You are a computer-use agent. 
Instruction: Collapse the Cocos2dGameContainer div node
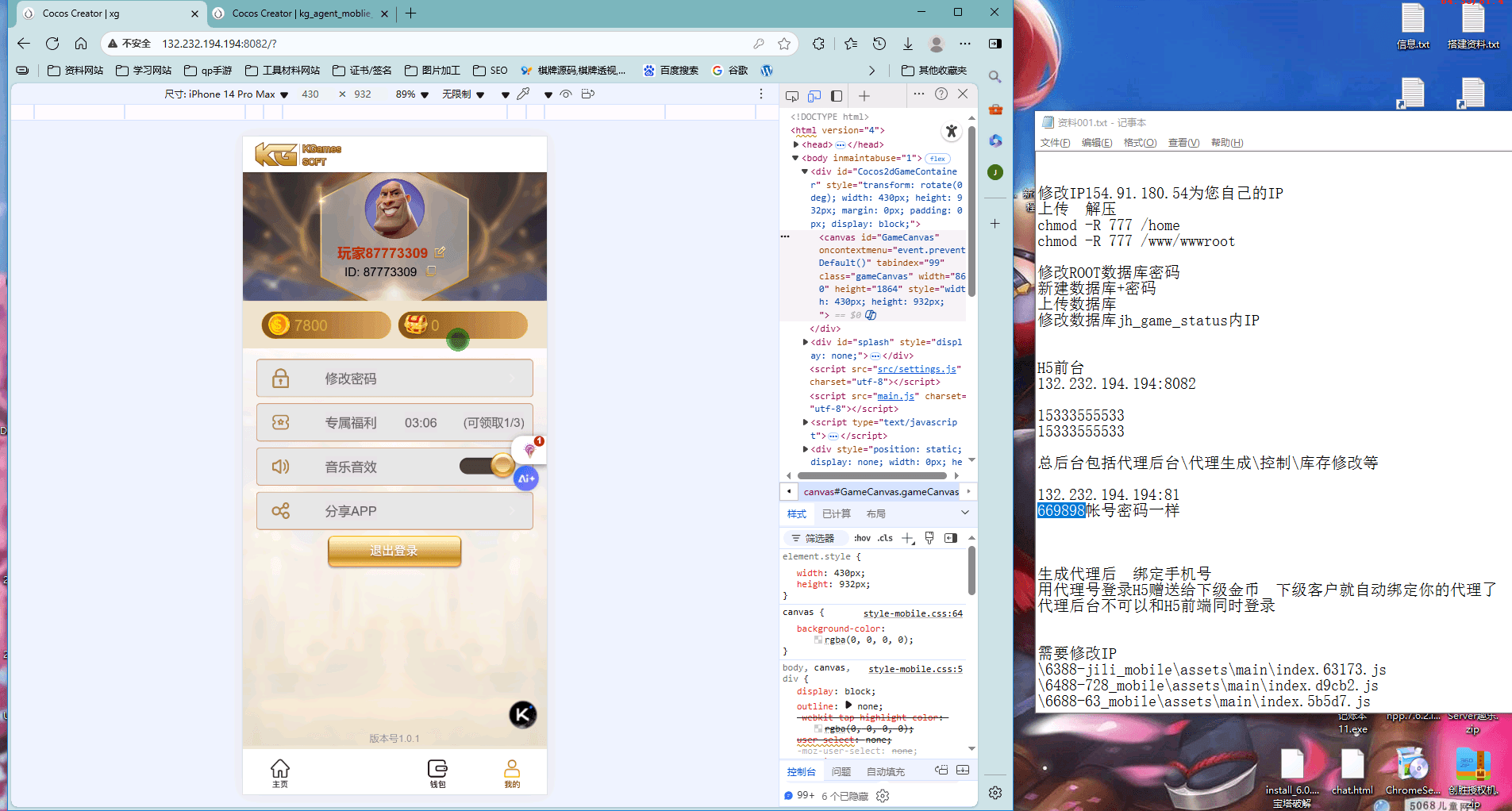point(805,171)
